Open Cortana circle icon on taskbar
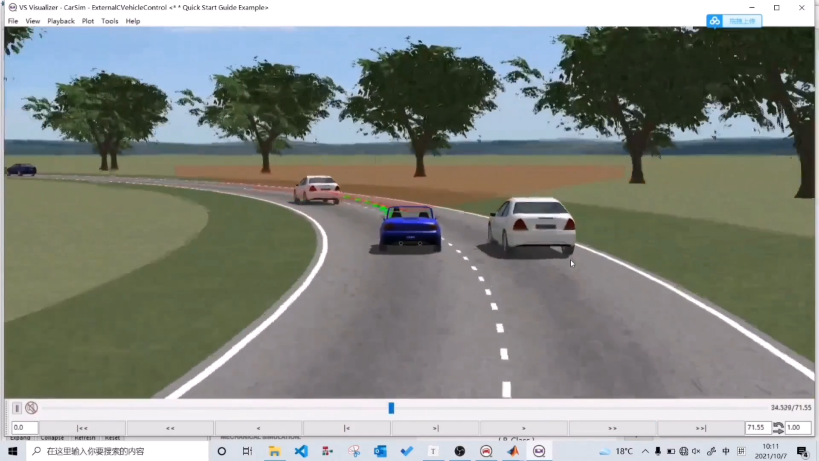Image resolution: width=819 pixels, height=461 pixels. [221, 451]
